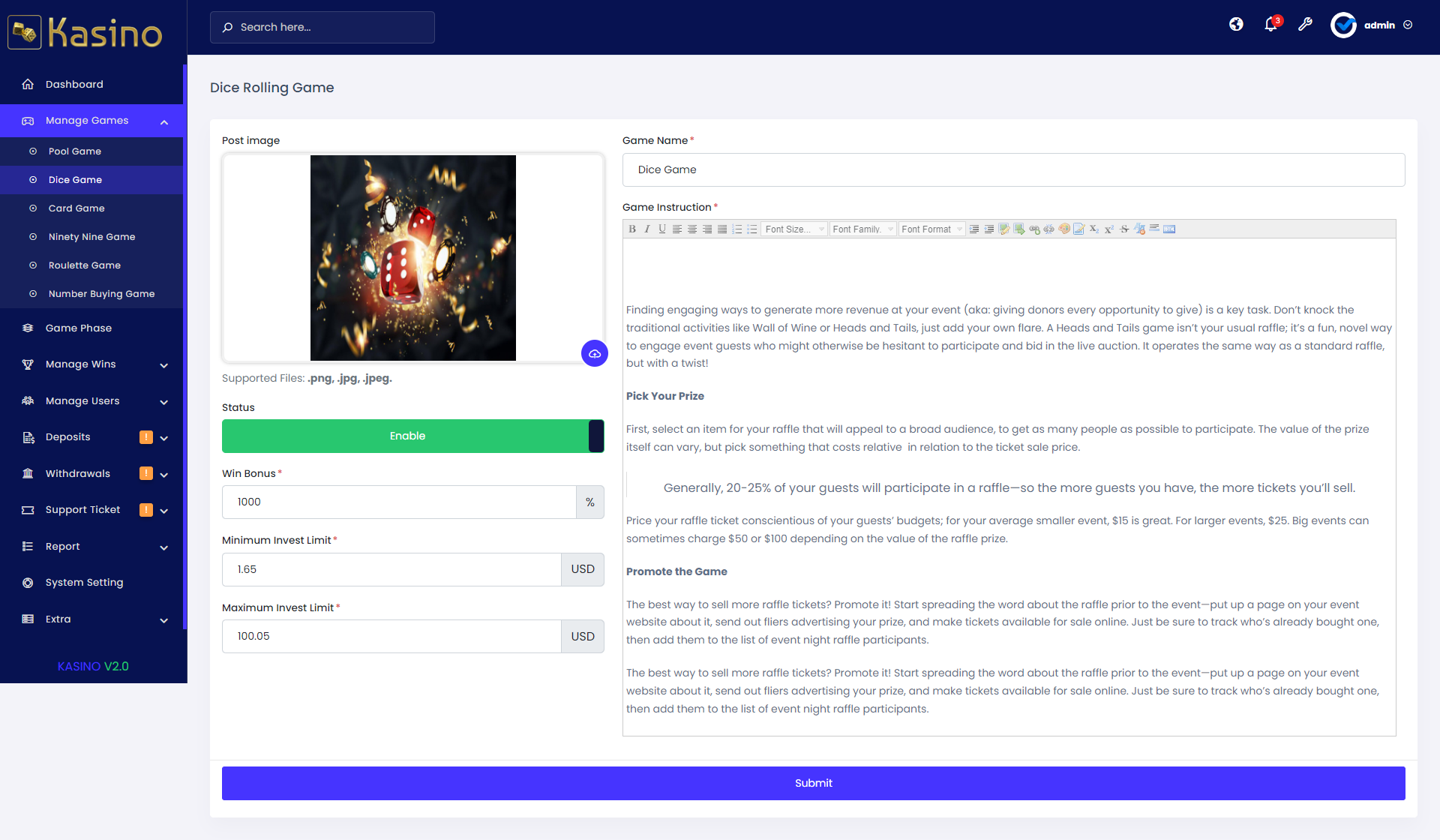Add a hyperlink in the editor
Viewport: 1440px width, 840px height.
(x=1034, y=229)
